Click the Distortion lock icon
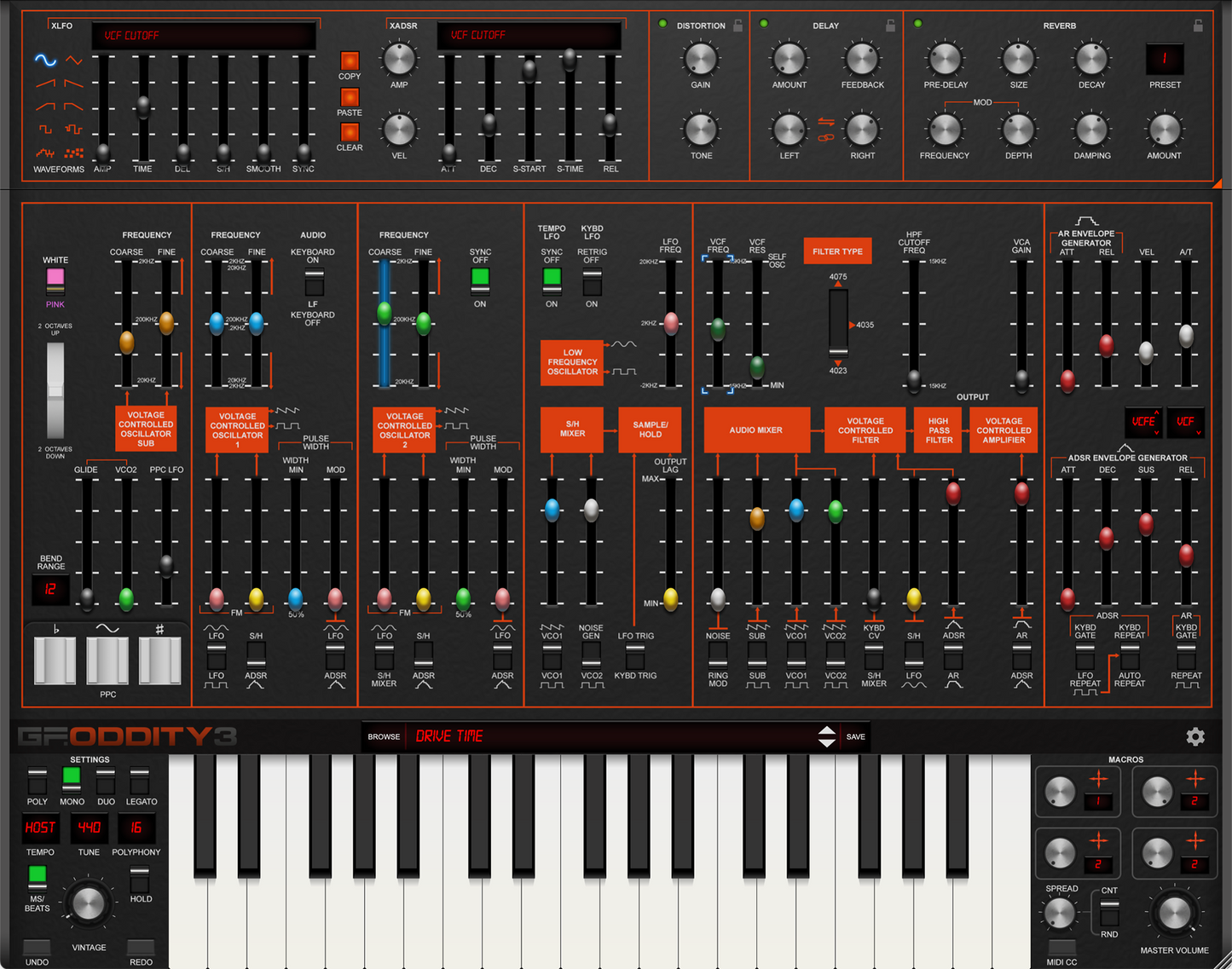The height and width of the screenshot is (969, 1232). tap(737, 26)
